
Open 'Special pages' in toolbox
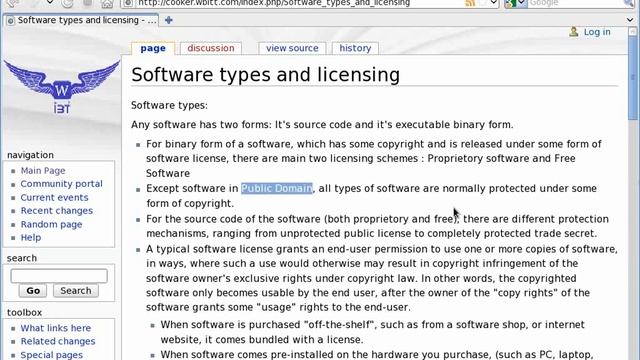point(52,355)
